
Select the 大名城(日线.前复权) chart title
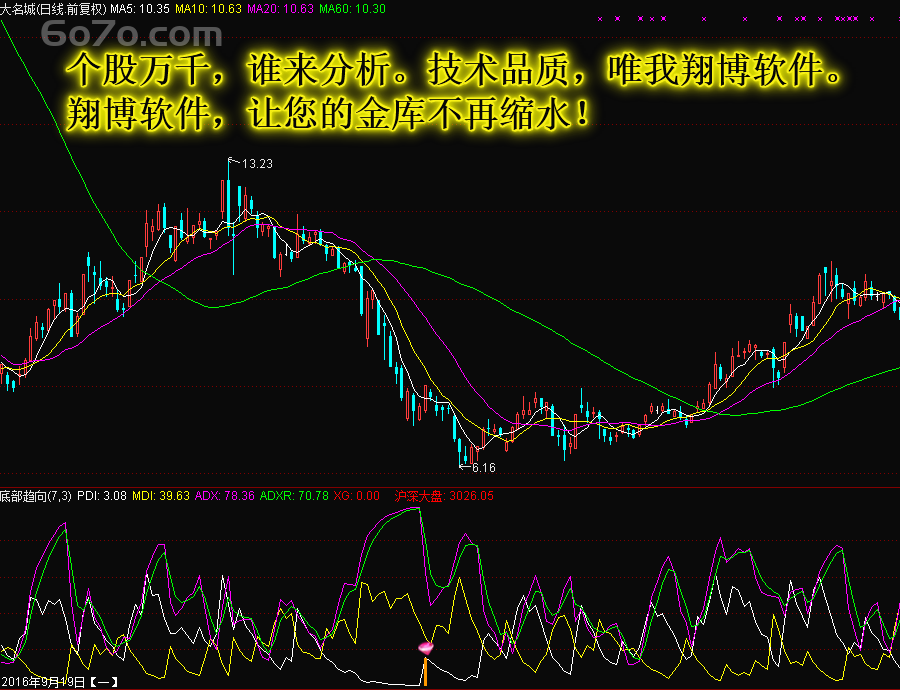coord(53,9)
